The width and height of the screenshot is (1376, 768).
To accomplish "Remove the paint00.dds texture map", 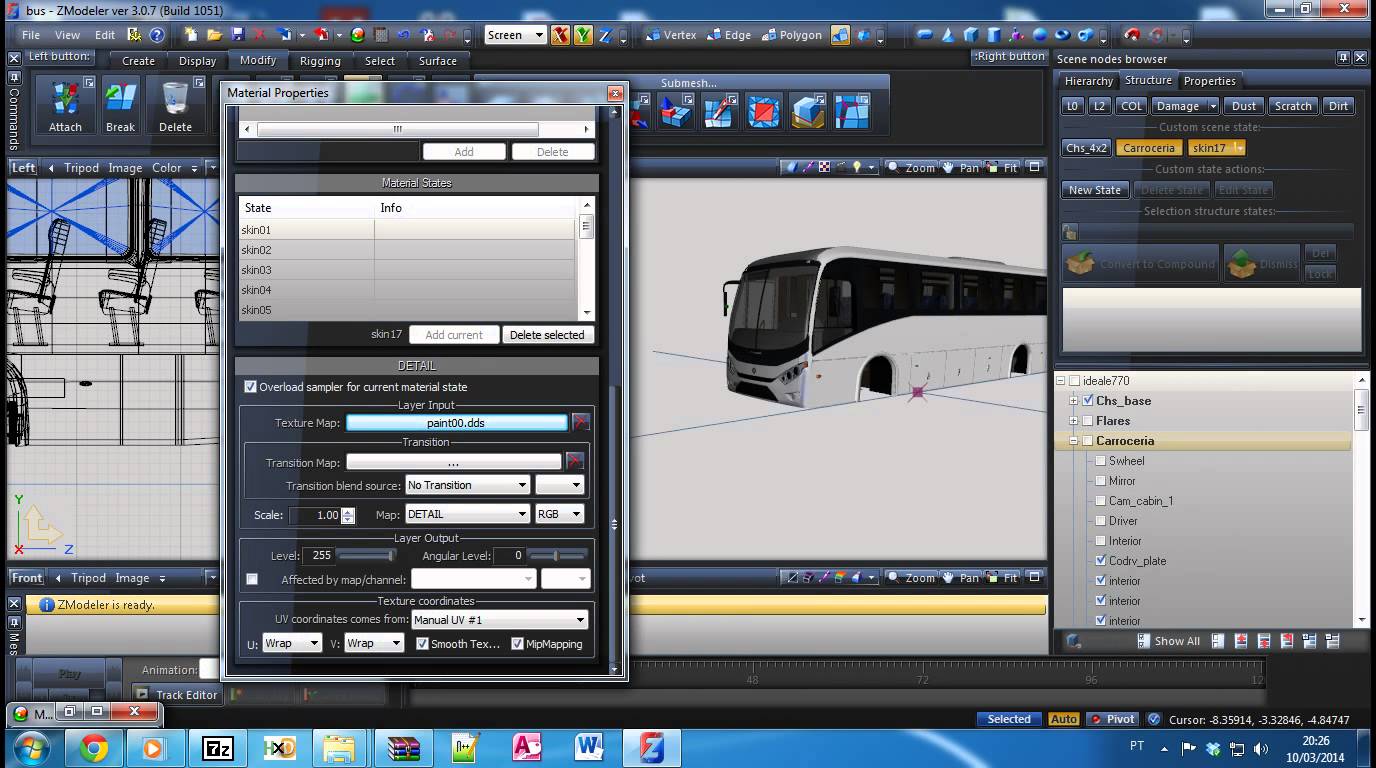I will pos(580,422).
